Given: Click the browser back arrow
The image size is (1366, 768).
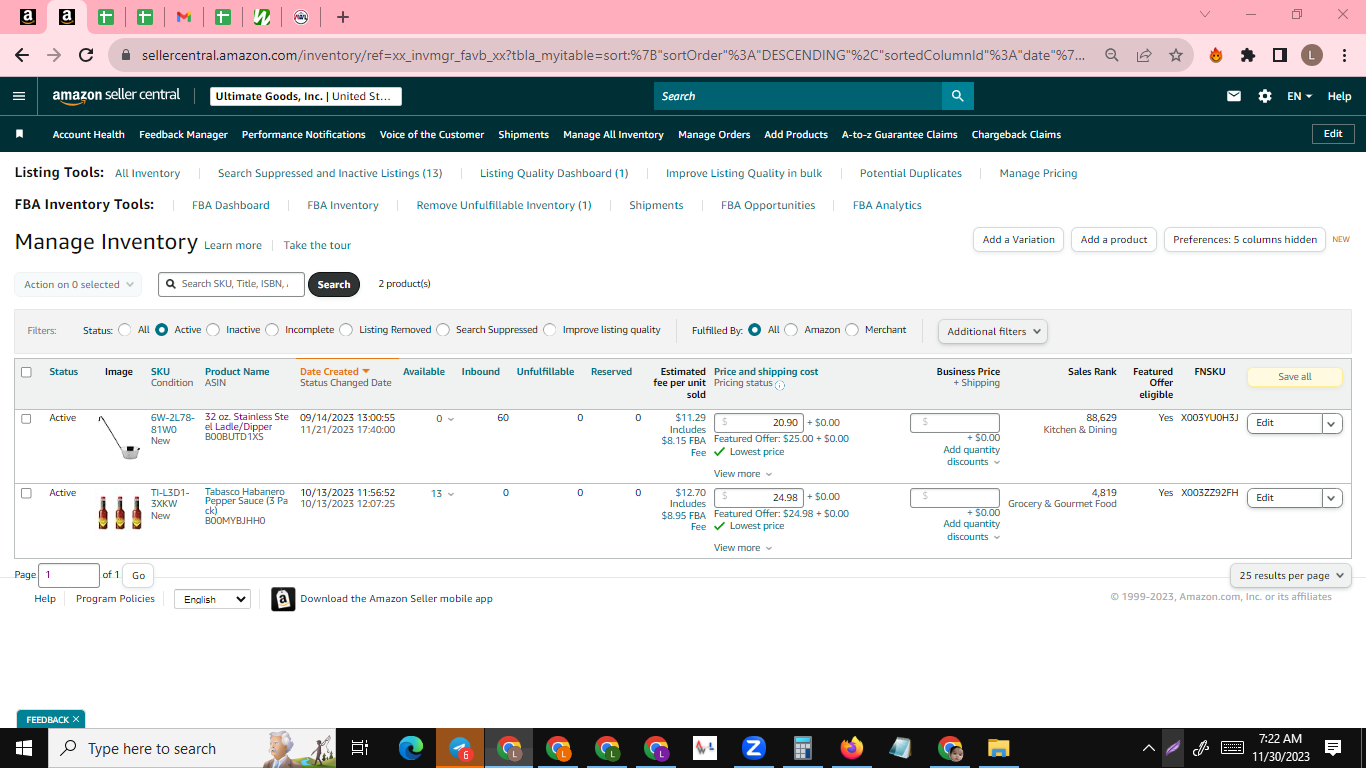Looking at the screenshot, I should pyautogui.click(x=22, y=56).
